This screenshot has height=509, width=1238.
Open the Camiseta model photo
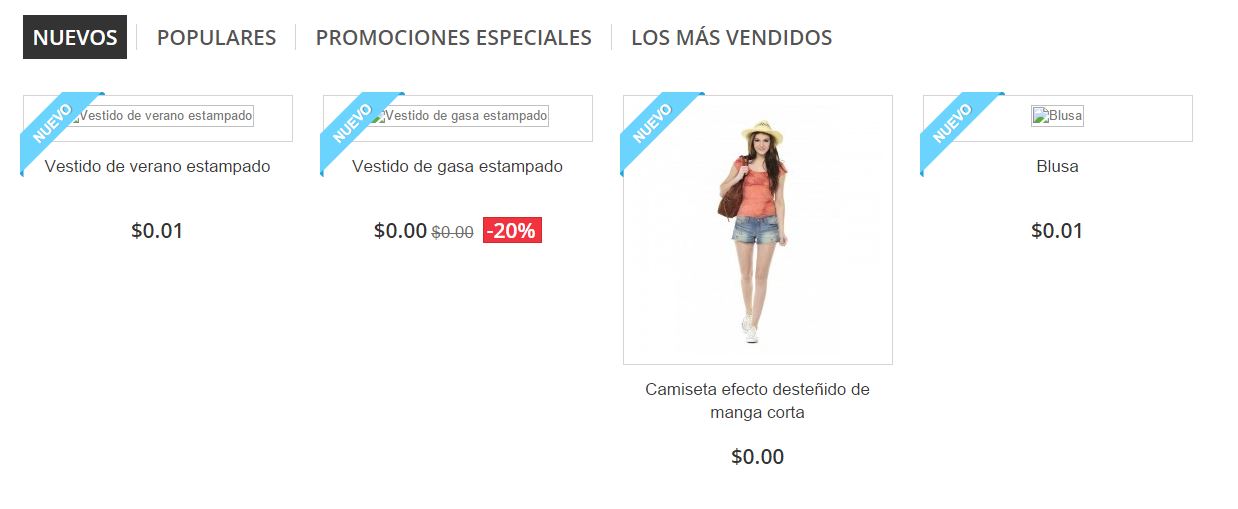(x=758, y=230)
